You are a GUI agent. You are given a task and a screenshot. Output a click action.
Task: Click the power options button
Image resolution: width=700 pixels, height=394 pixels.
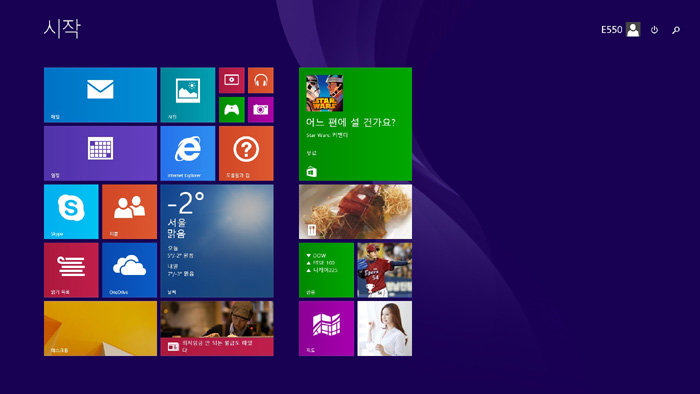(x=654, y=30)
